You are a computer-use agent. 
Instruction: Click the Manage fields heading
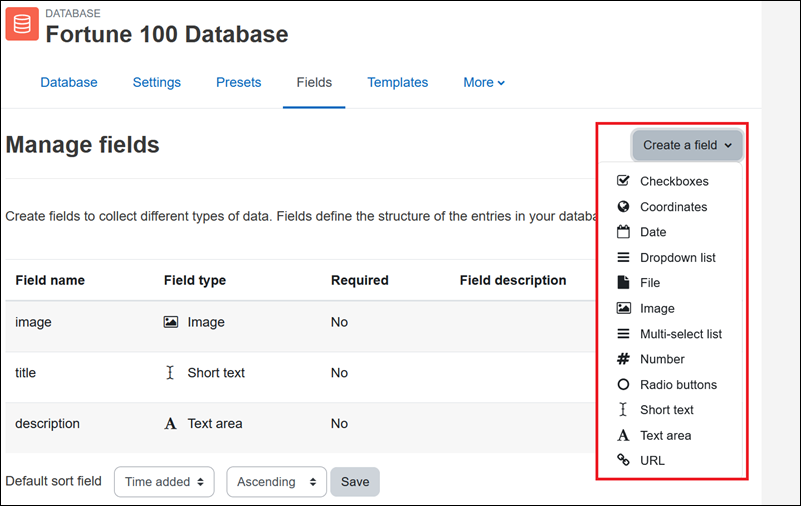click(82, 144)
